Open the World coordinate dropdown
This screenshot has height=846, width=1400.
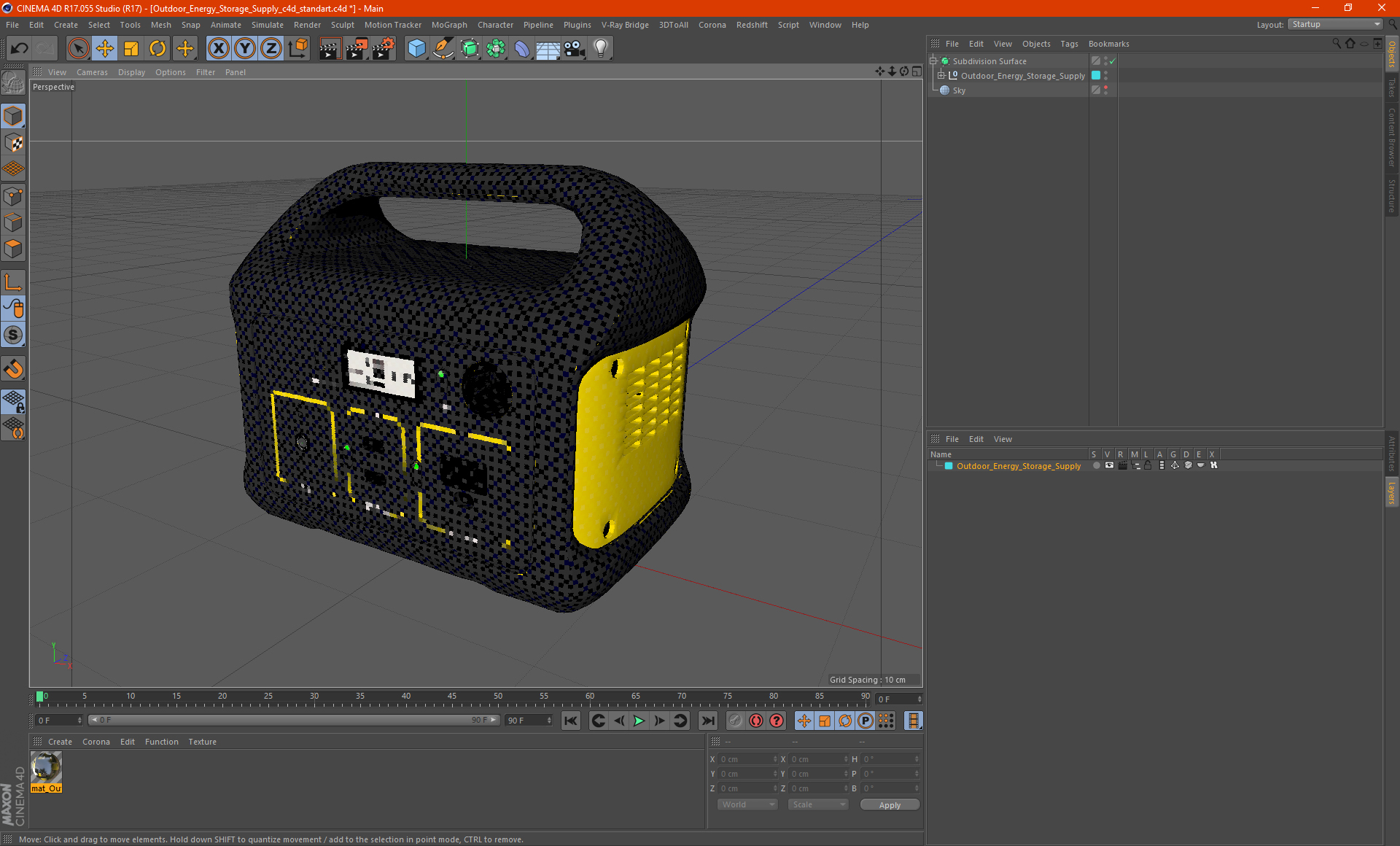pyautogui.click(x=747, y=804)
